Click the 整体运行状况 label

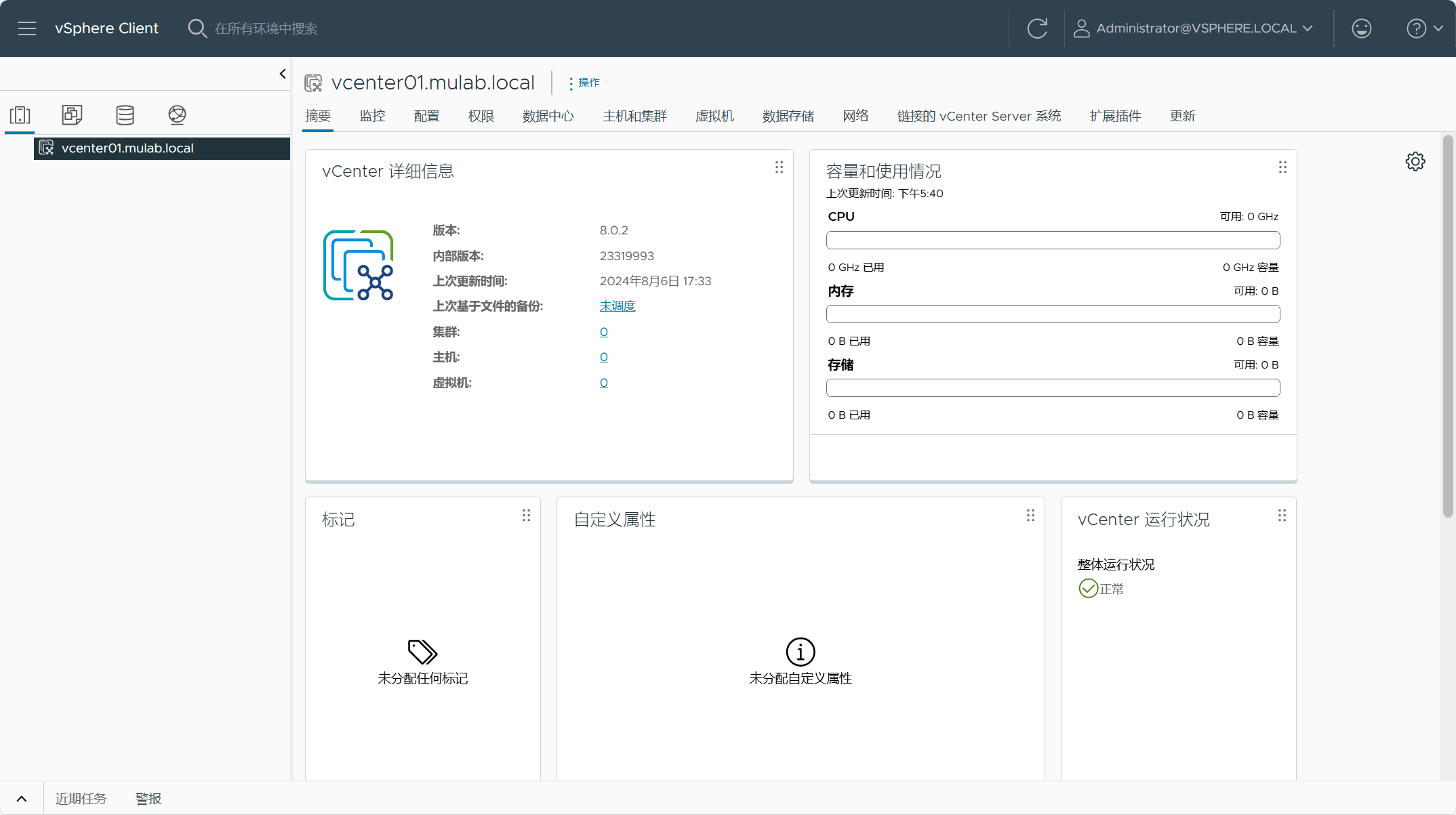1116,564
